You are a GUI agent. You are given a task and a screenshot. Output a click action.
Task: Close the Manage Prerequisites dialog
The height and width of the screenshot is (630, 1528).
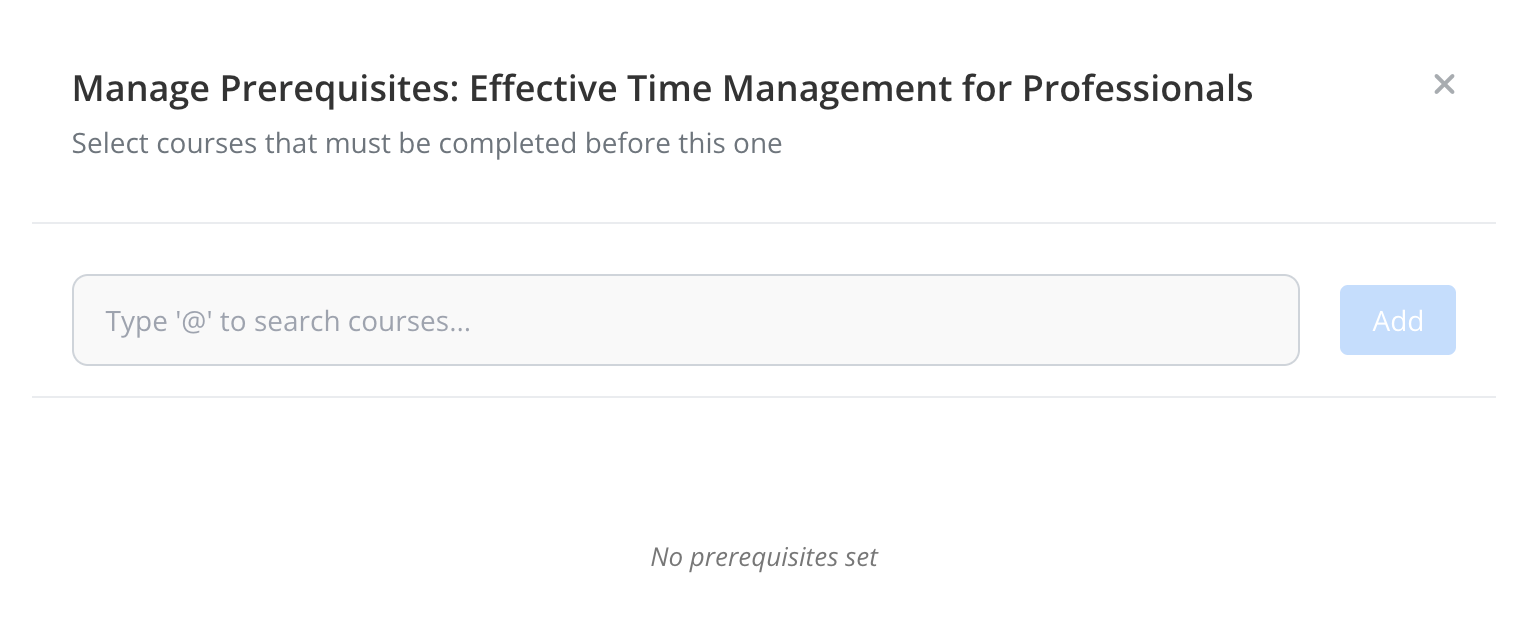(1443, 85)
